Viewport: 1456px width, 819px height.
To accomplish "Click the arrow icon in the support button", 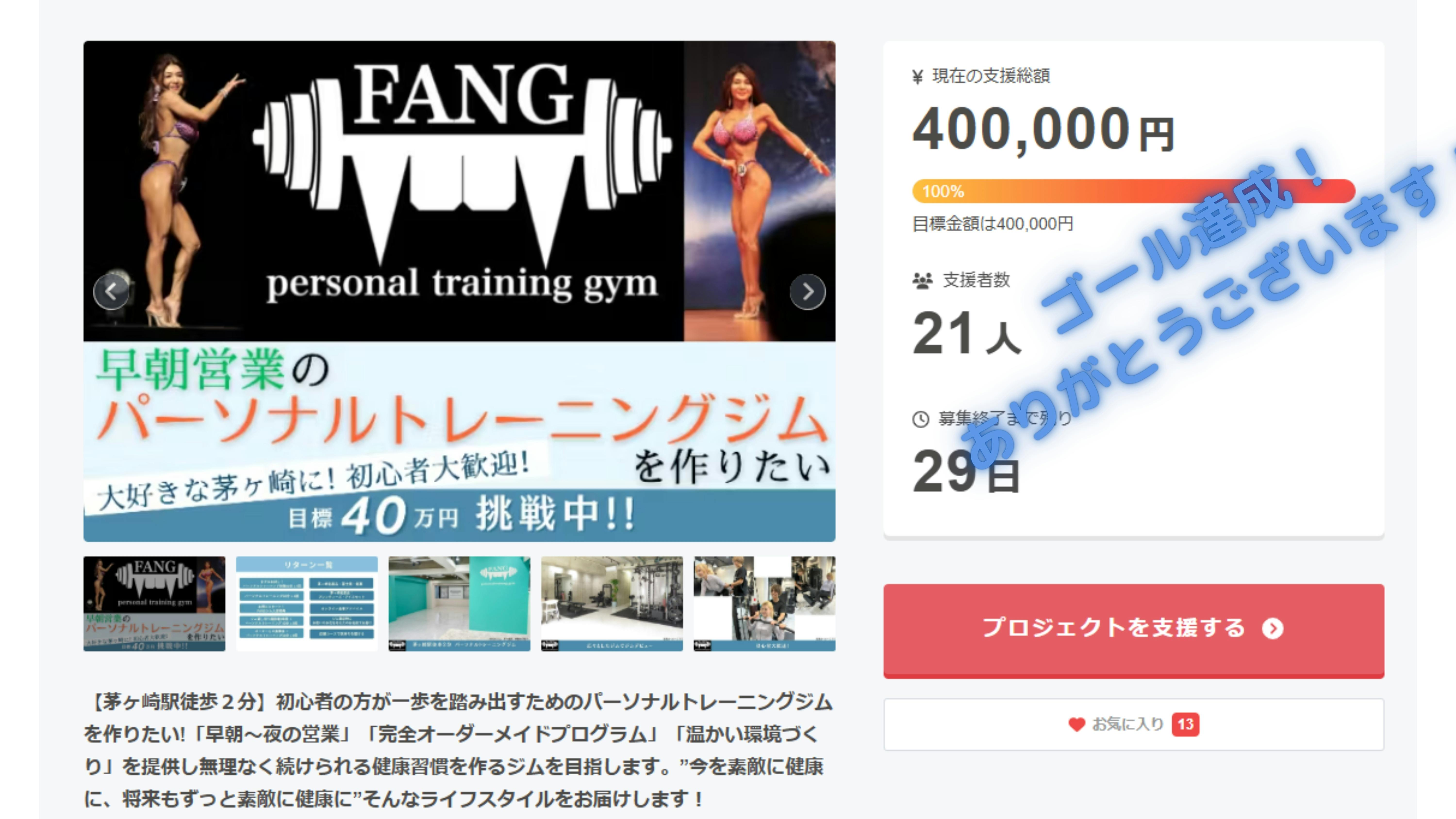I will [1272, 629].
